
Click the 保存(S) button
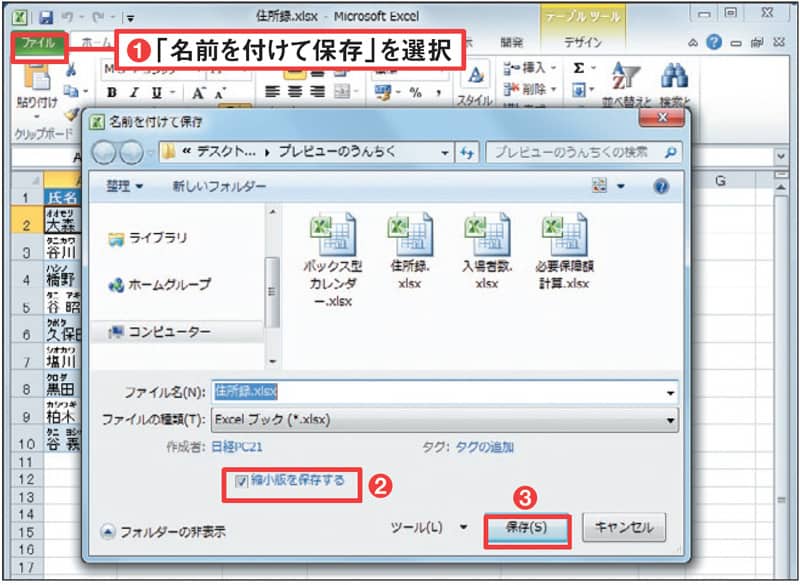coord(526,528)
